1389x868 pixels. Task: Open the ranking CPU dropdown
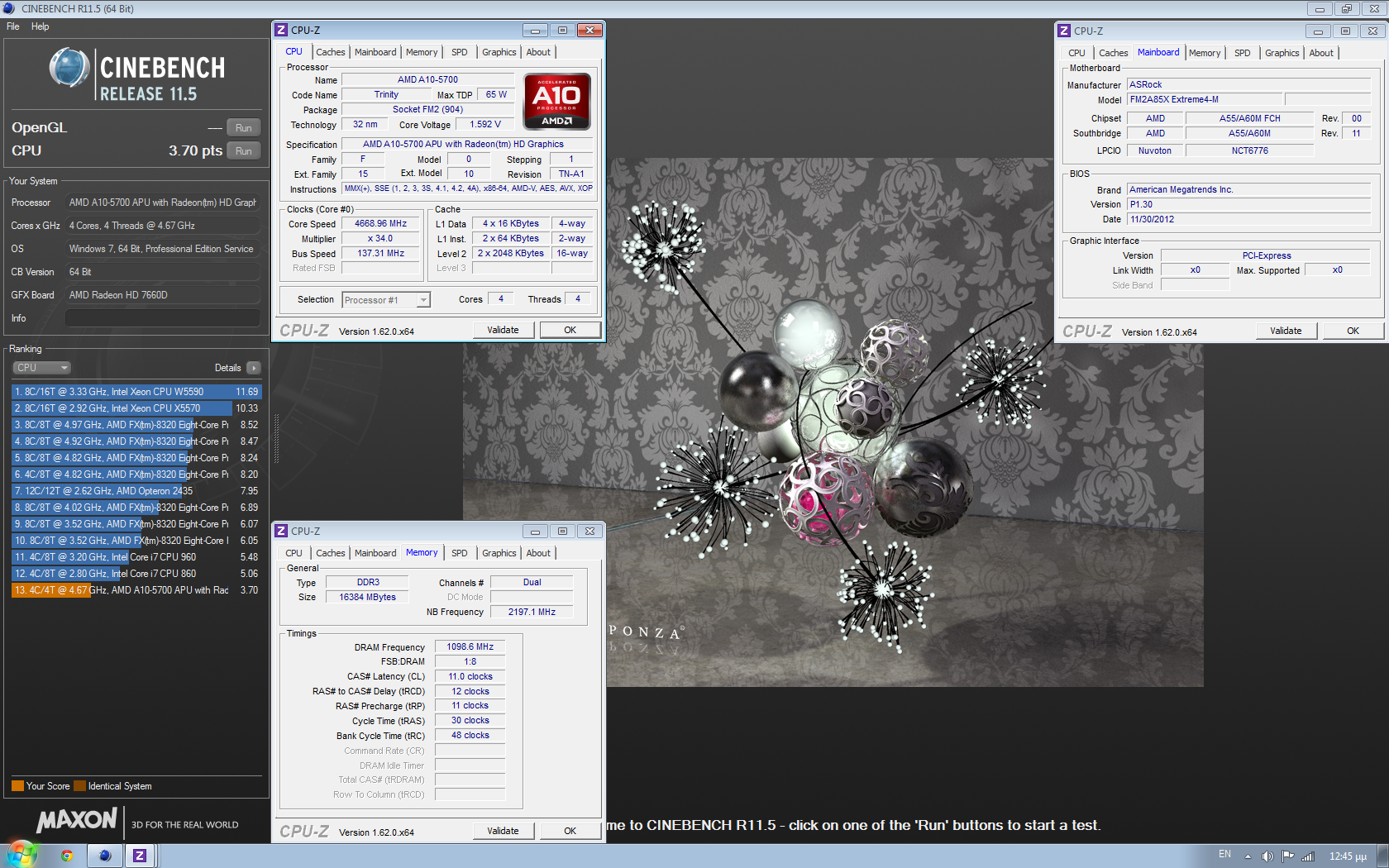tap(41, 368)
